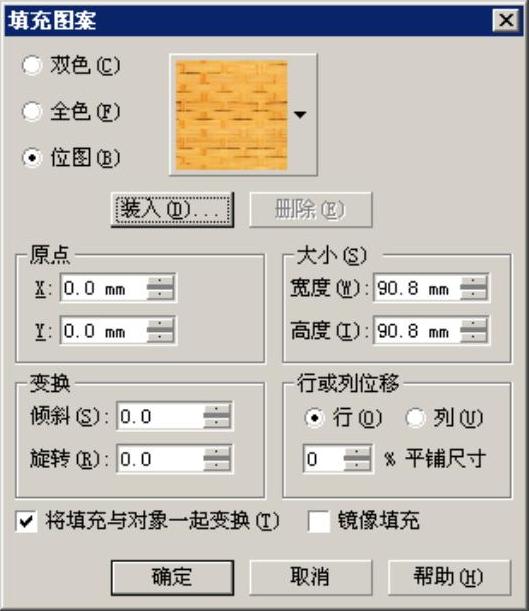Screen dimensions: 529x611
Task: Click the 取消 (Cancel) button
Action: click(310, 577)
